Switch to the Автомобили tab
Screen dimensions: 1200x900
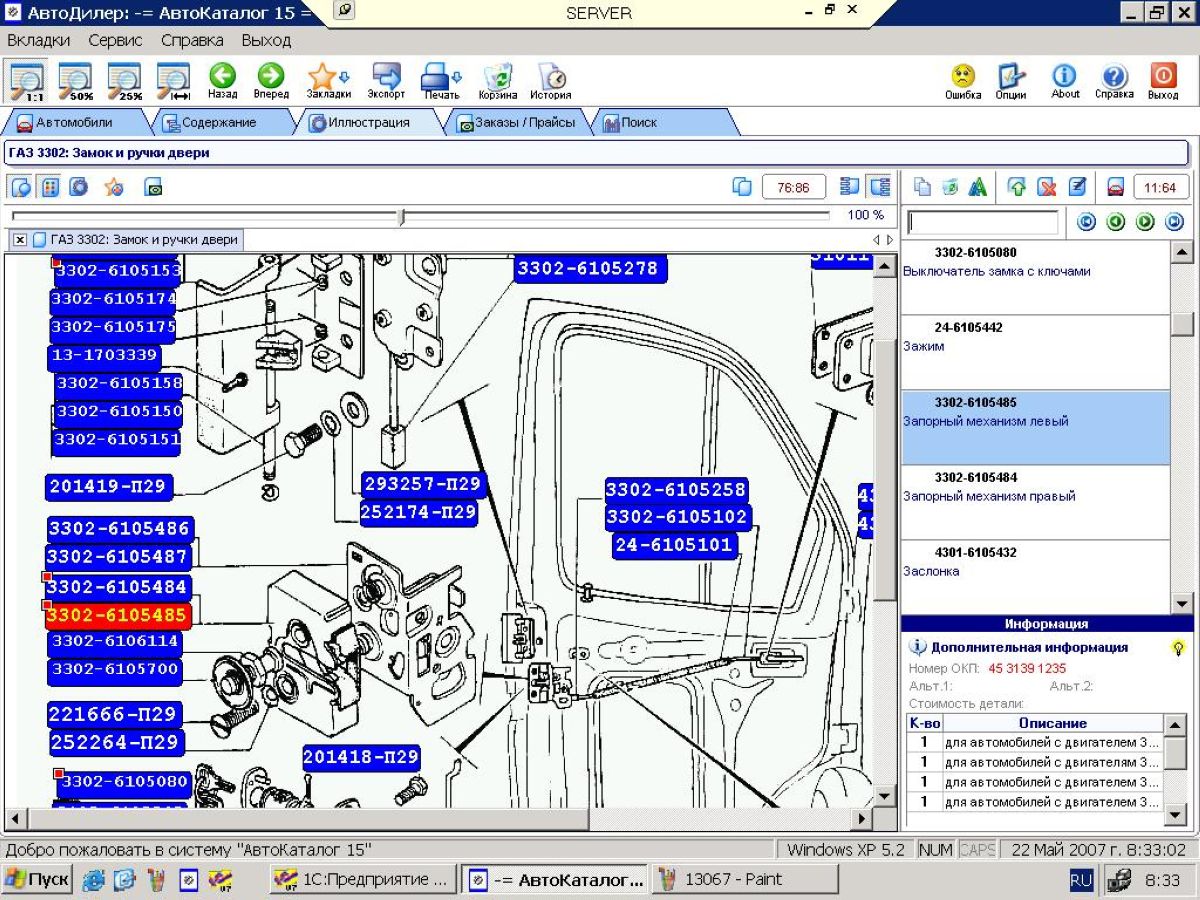(x=75, y=123)
